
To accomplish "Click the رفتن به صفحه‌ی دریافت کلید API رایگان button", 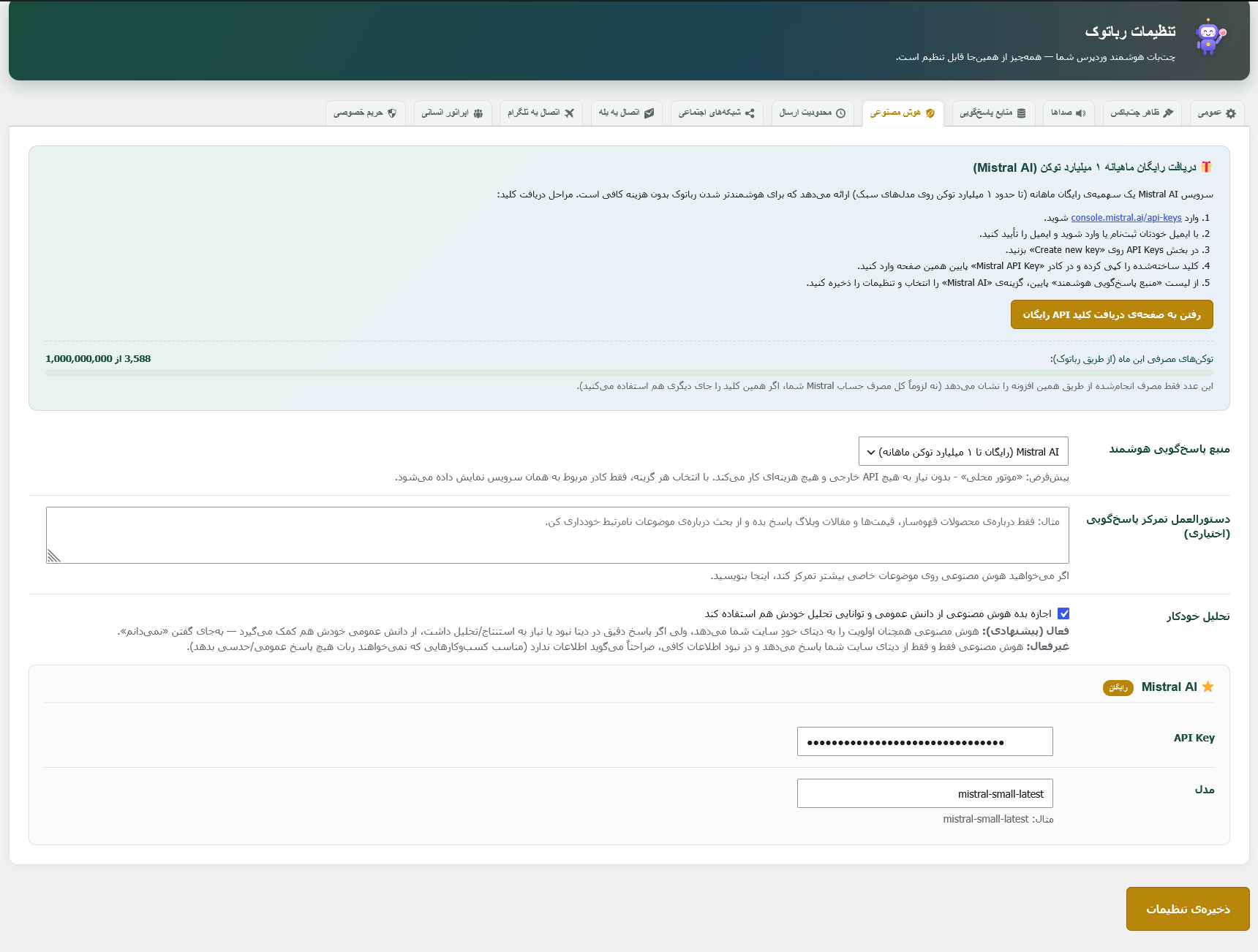I will pyautogui.click(x=1112, y=314).
